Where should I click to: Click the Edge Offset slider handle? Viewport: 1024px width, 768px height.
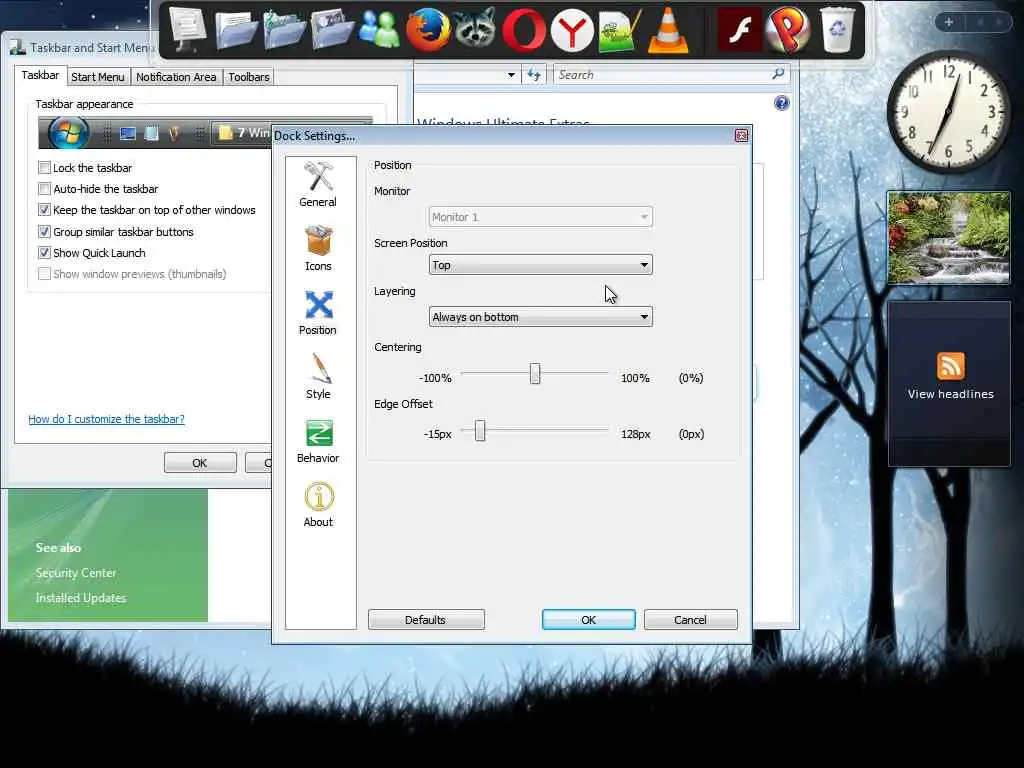(x=480, y=430)
